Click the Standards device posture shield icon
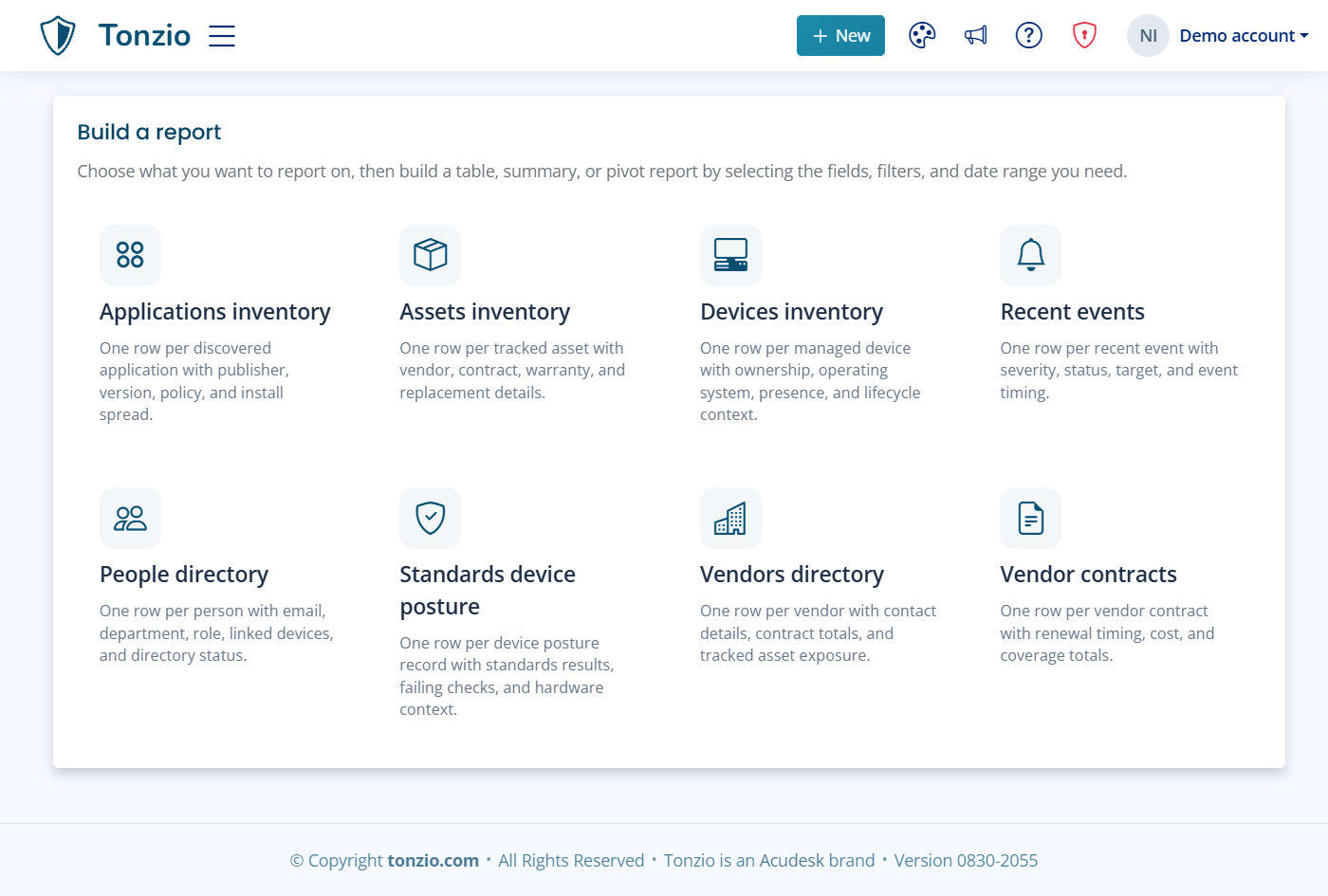1328x896 pixels. [431, 518]
